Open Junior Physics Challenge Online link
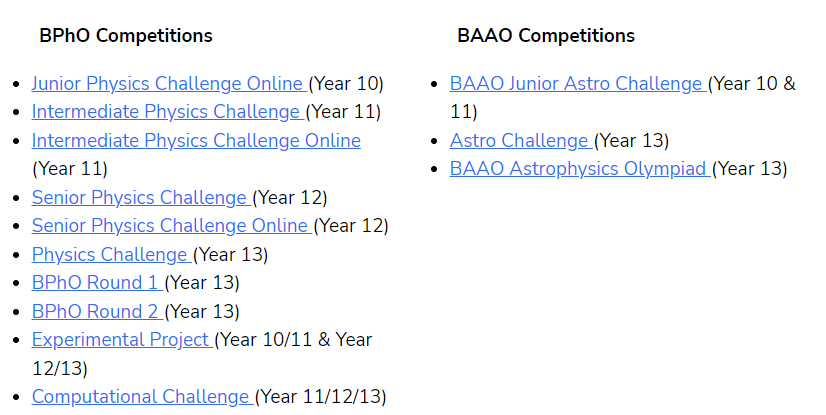The width and height of the screenshot is (826, 415). (x=168, y=84)
